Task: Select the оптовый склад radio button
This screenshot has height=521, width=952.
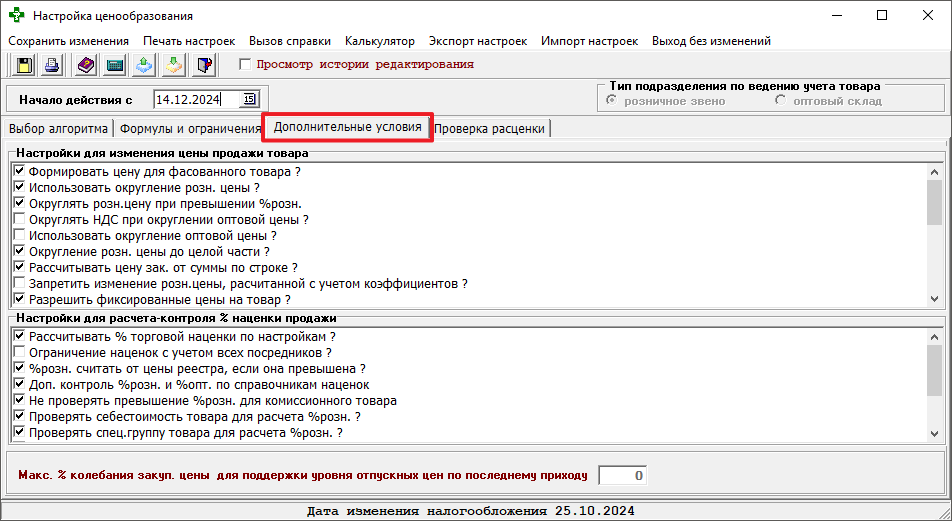Action: point(781,101)
